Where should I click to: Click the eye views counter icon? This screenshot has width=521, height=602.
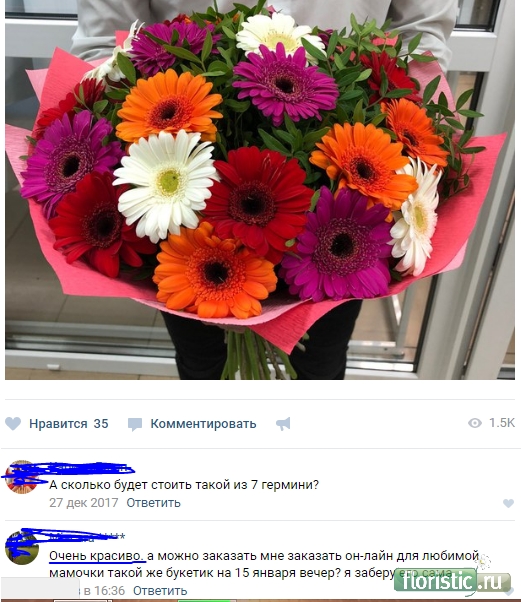(x=475, y=423)
